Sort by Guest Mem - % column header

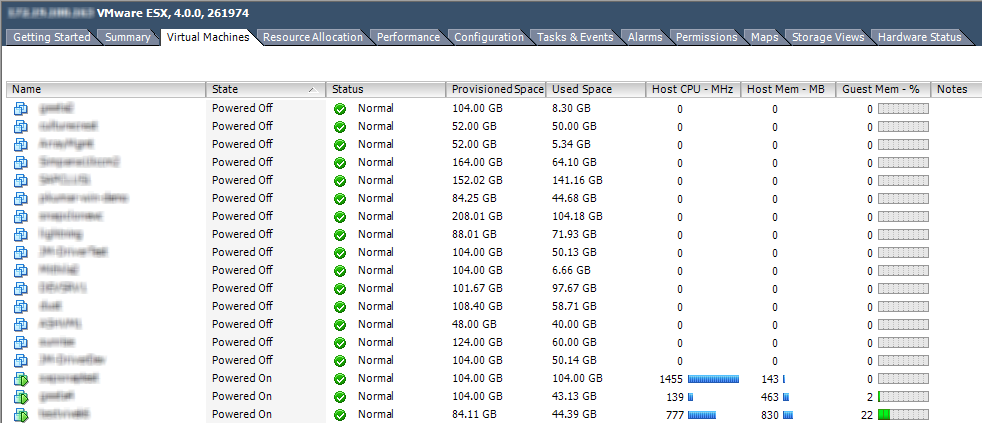point(883,90)
